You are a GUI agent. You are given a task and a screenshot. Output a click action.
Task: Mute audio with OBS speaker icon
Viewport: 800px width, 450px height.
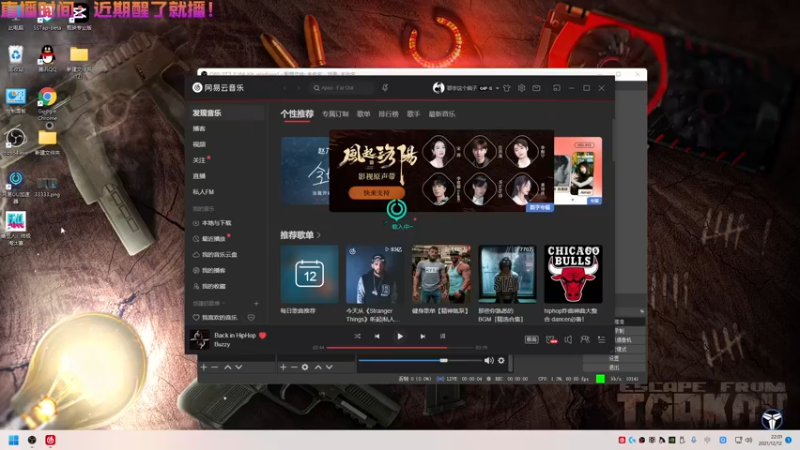[489, 360]
